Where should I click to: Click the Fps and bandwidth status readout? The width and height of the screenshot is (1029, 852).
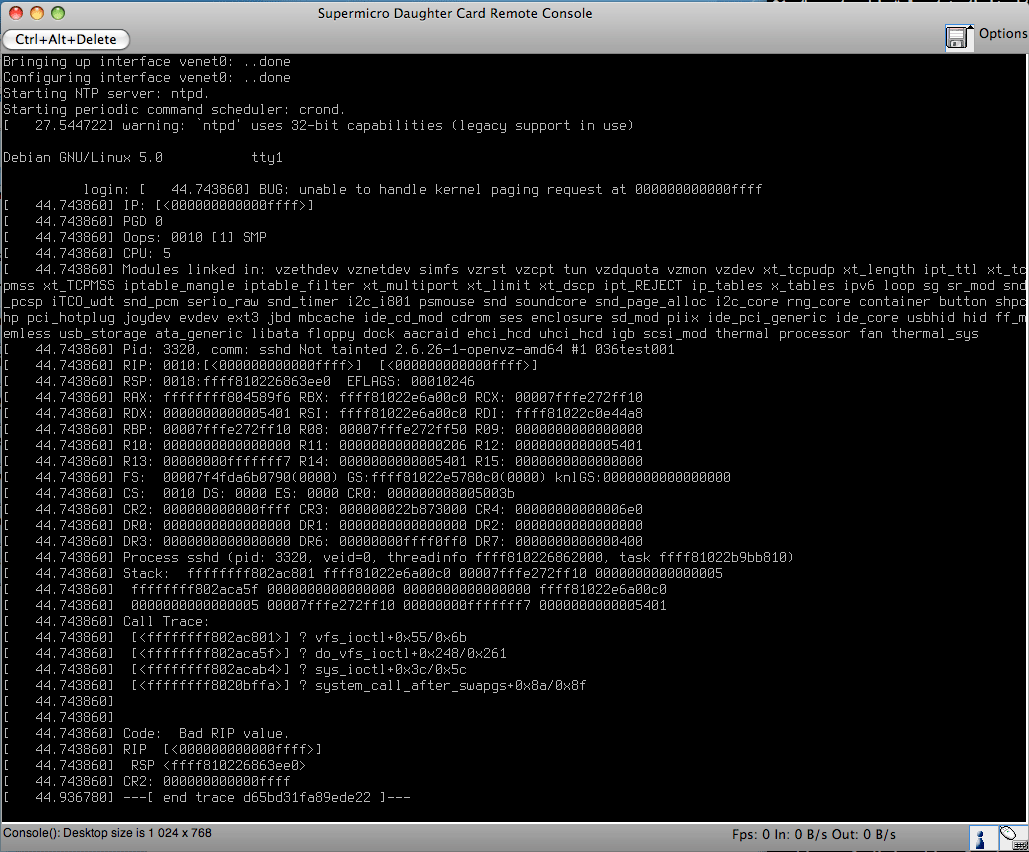click(813, 834)
